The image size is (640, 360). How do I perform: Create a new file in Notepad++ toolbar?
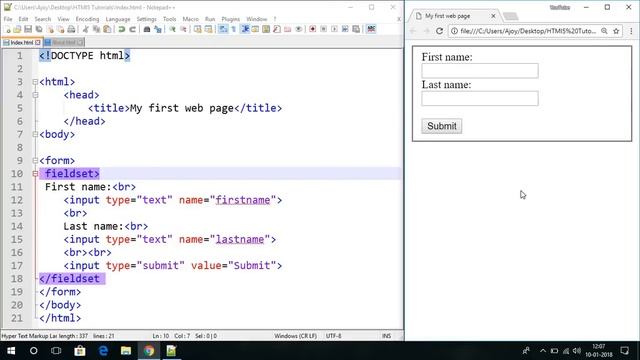(x=7, y=29)
